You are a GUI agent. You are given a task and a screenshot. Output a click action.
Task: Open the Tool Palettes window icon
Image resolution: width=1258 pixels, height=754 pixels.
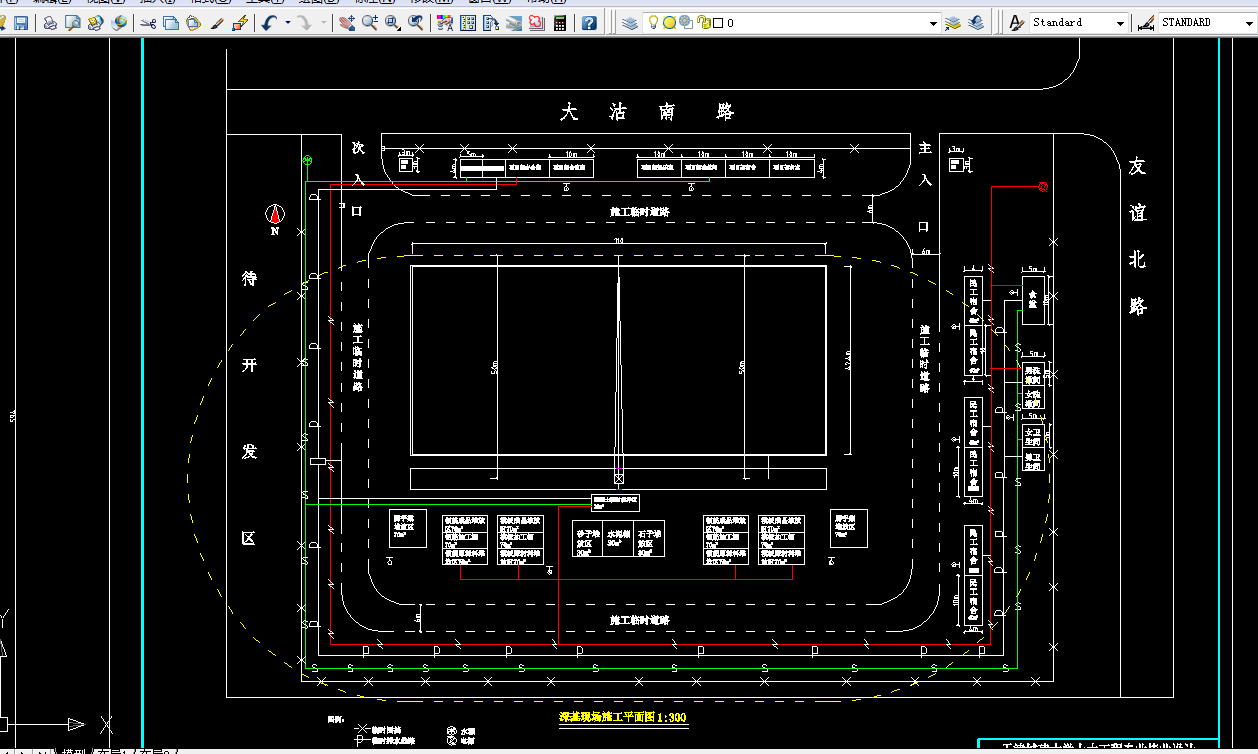[x=490, y=23]
